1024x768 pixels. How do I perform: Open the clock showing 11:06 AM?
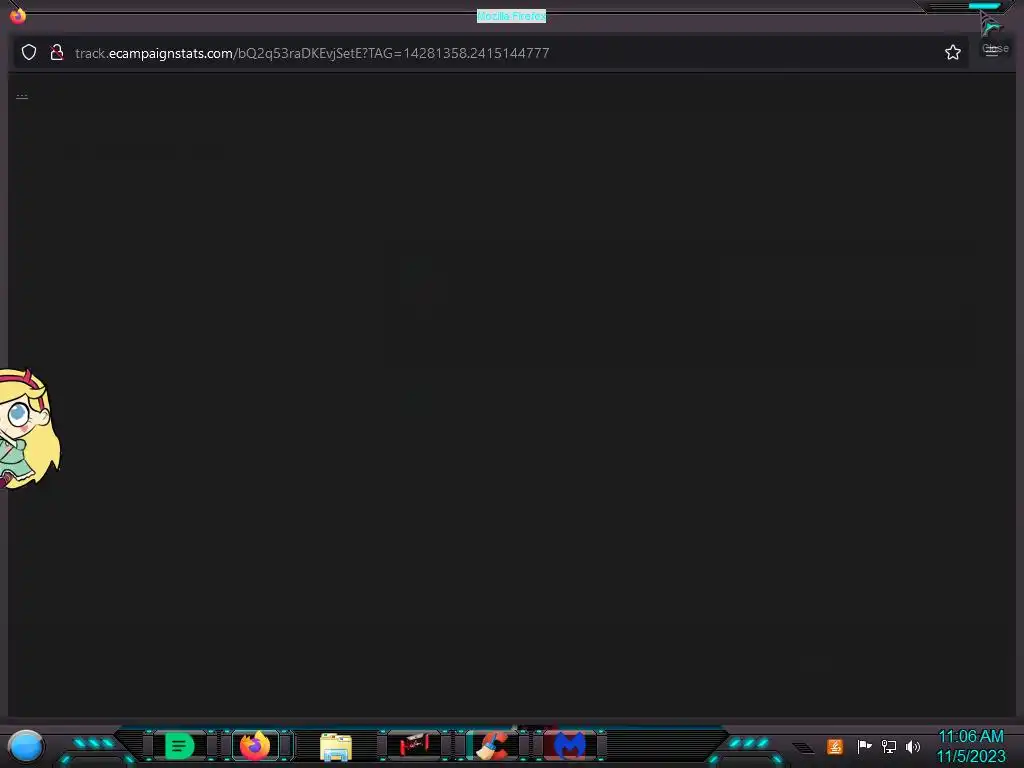click(971, 746)
